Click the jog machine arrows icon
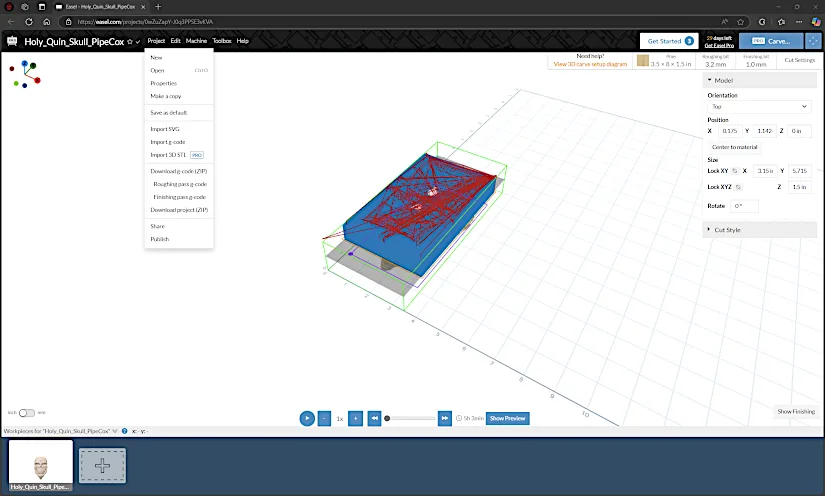Image resolution: width=825 pixels, height=496 pixels. click(813, 41)
